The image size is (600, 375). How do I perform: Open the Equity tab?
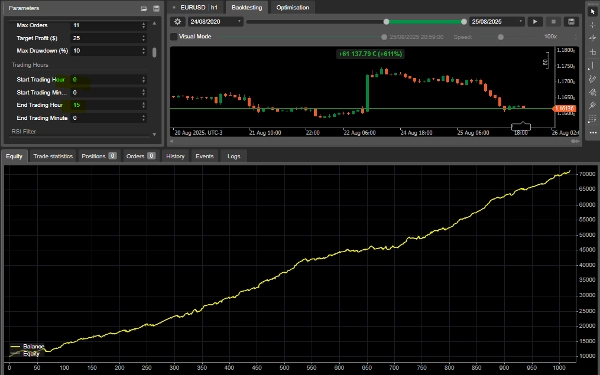click(14, 156)
